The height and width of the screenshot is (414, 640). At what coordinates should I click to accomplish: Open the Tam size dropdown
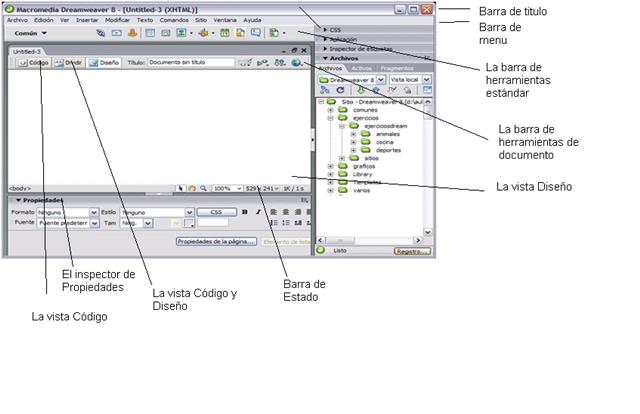[148, 223]
